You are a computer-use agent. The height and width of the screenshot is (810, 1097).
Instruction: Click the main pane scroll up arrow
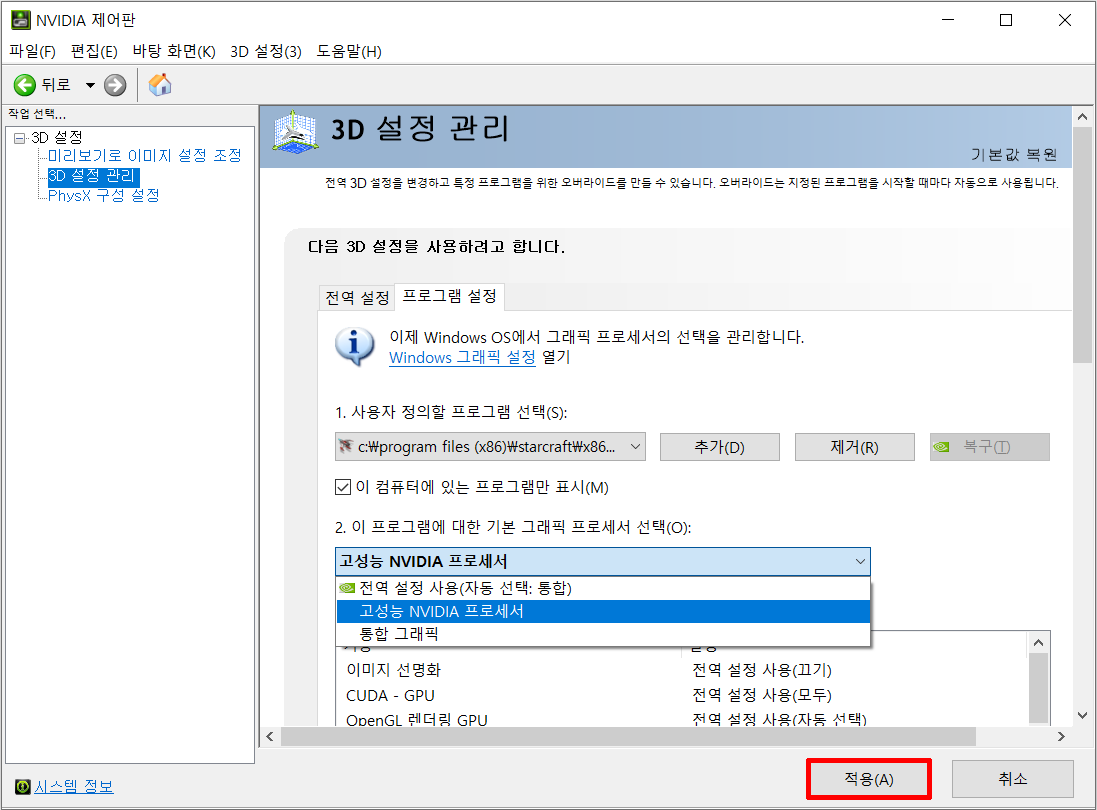(x=1082, y=117)
